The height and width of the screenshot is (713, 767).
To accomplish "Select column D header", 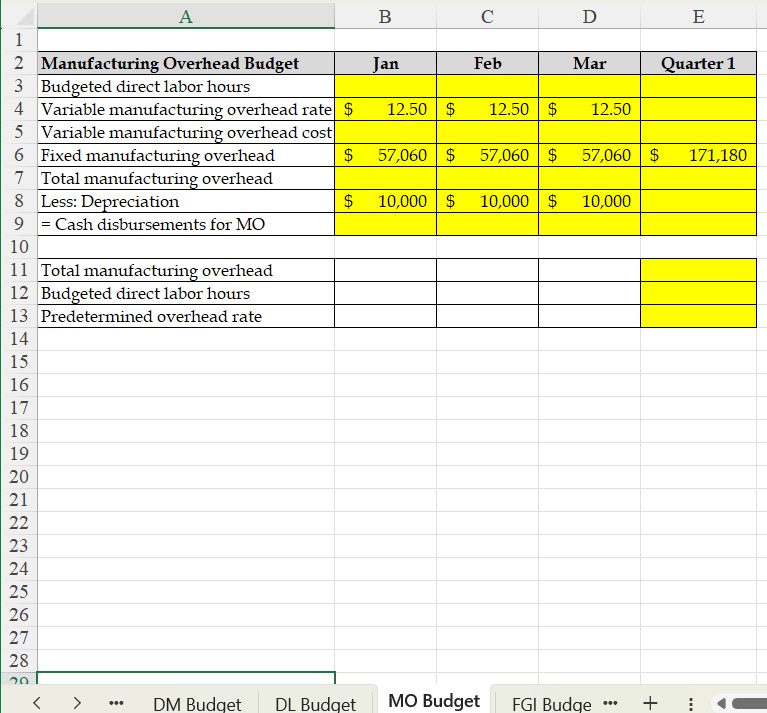I will (x=589, y=17).
